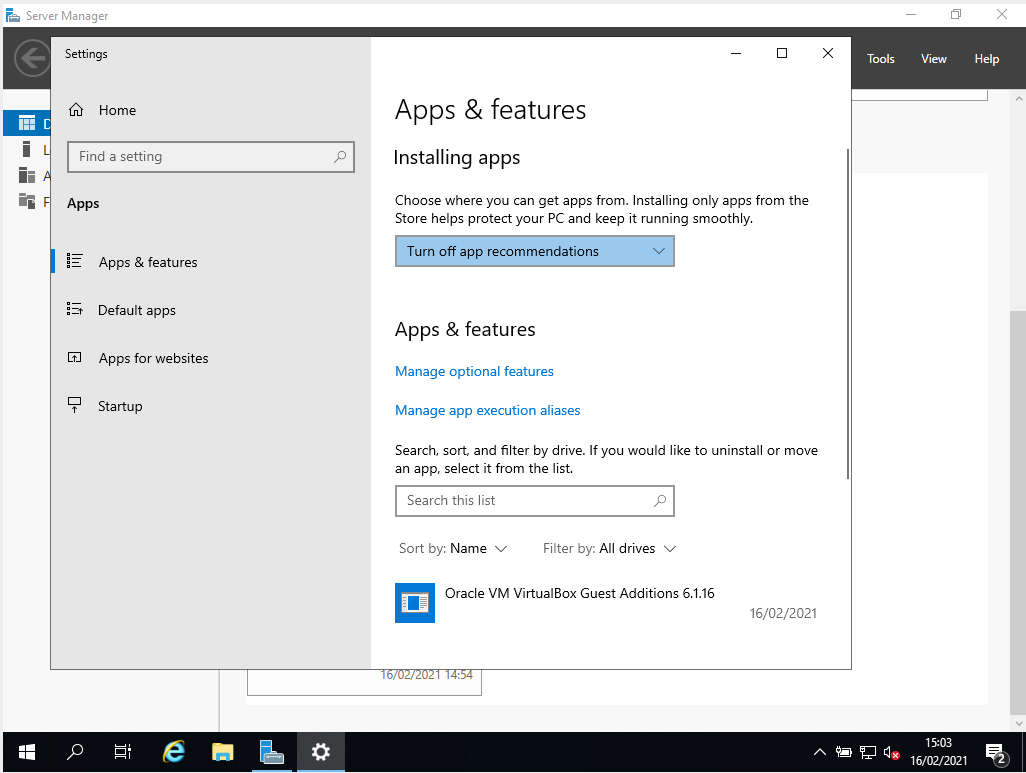The image size is (1026, 773).
Task: Open Apps for websites settings
Action: (153, 357)
